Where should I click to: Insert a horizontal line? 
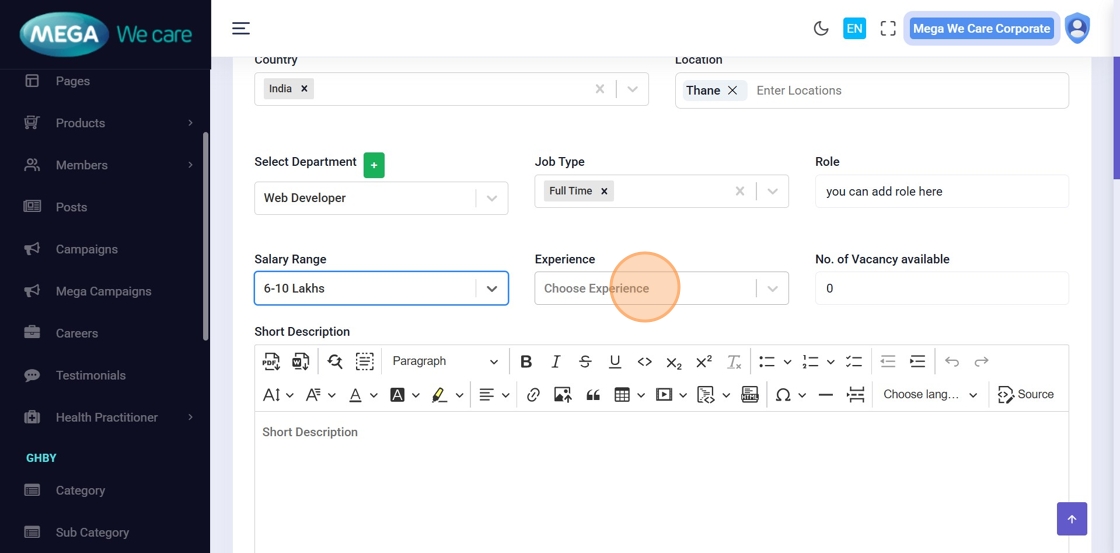(825, 395)
